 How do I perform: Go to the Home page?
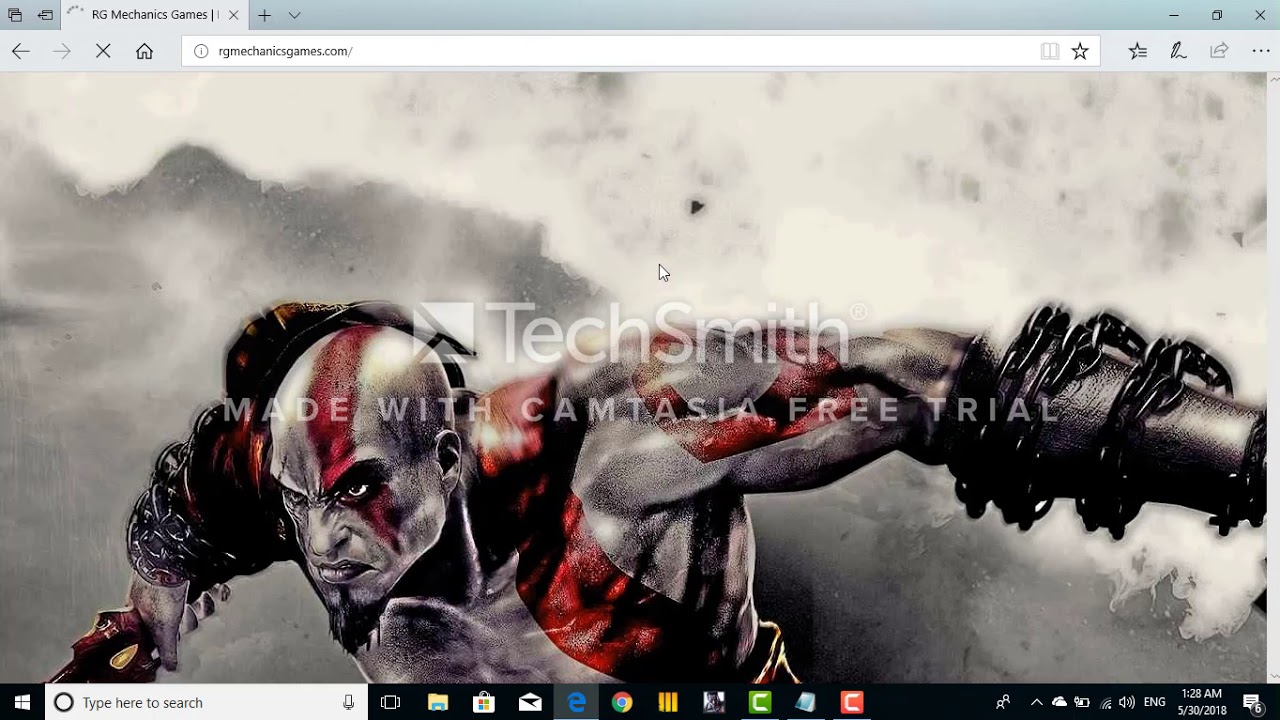(x=144, y=51)
